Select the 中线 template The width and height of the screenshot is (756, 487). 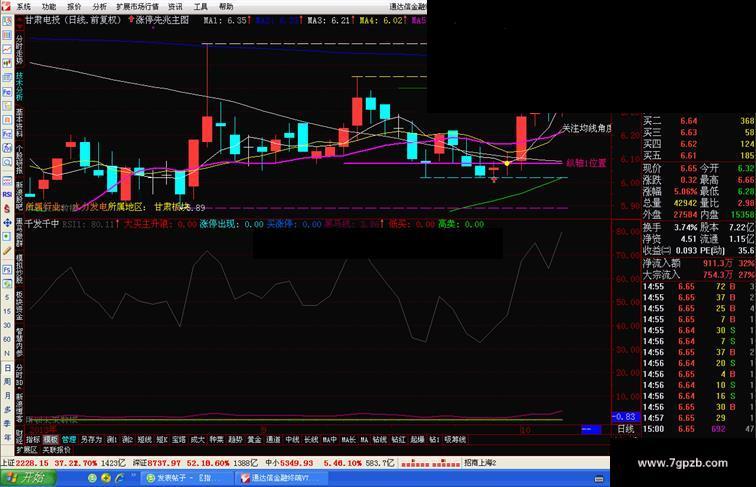[292, 440]
